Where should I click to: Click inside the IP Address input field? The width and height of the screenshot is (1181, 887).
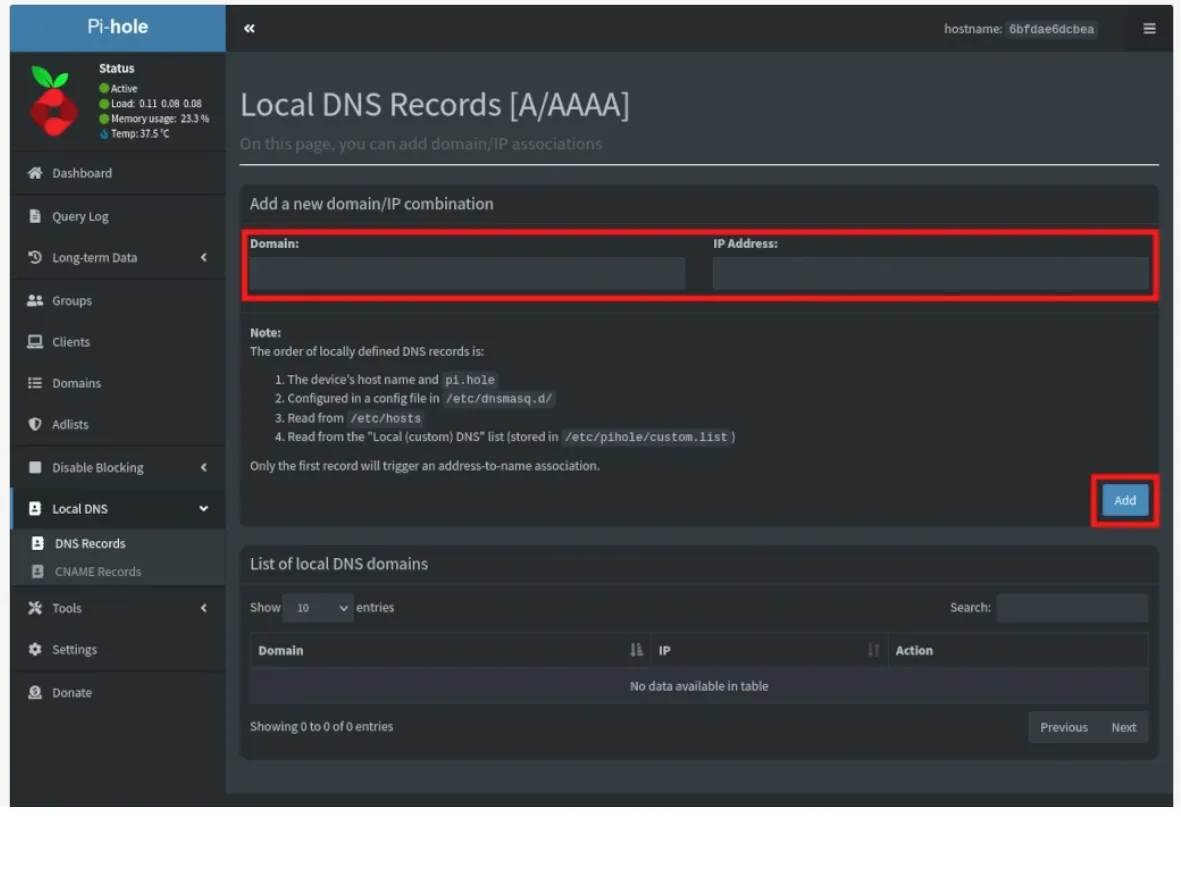point(932,272)
